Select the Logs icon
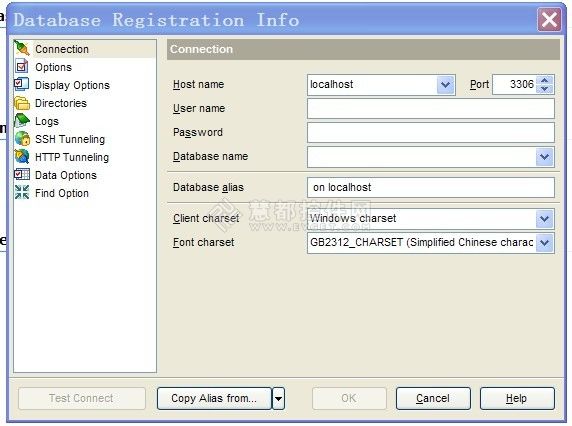Viewport: 572px width, 426px height. point(22,120)
